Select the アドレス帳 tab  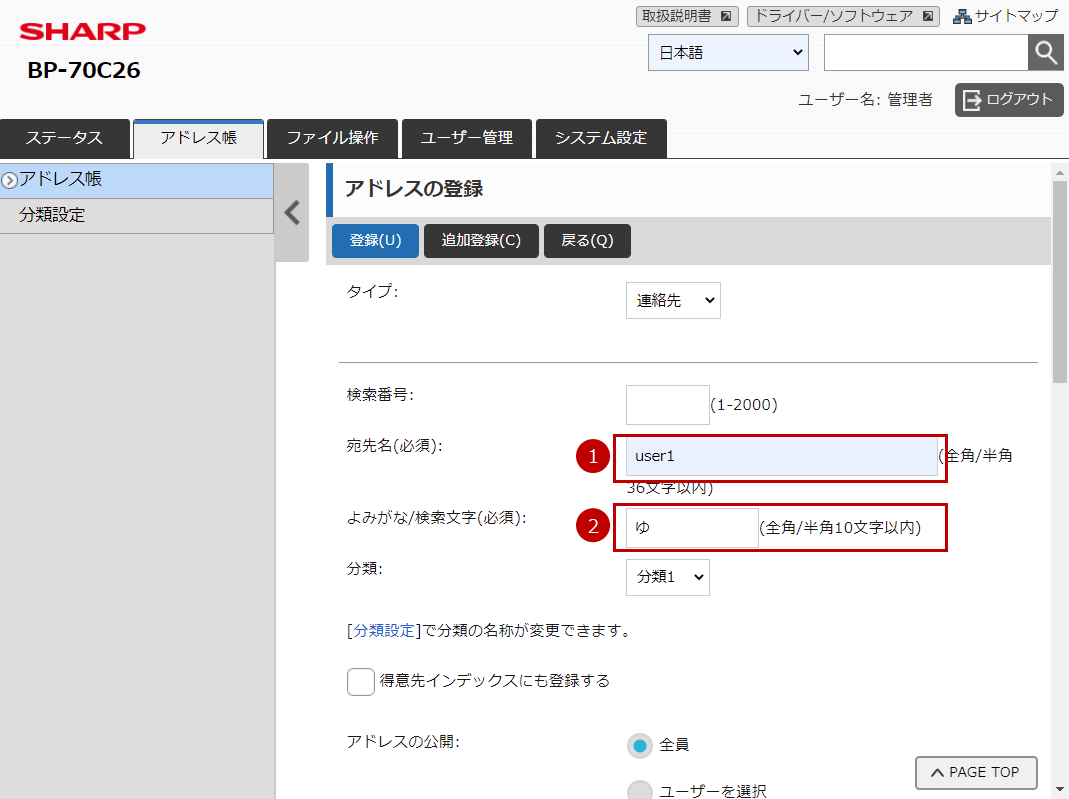click(198, 138)
